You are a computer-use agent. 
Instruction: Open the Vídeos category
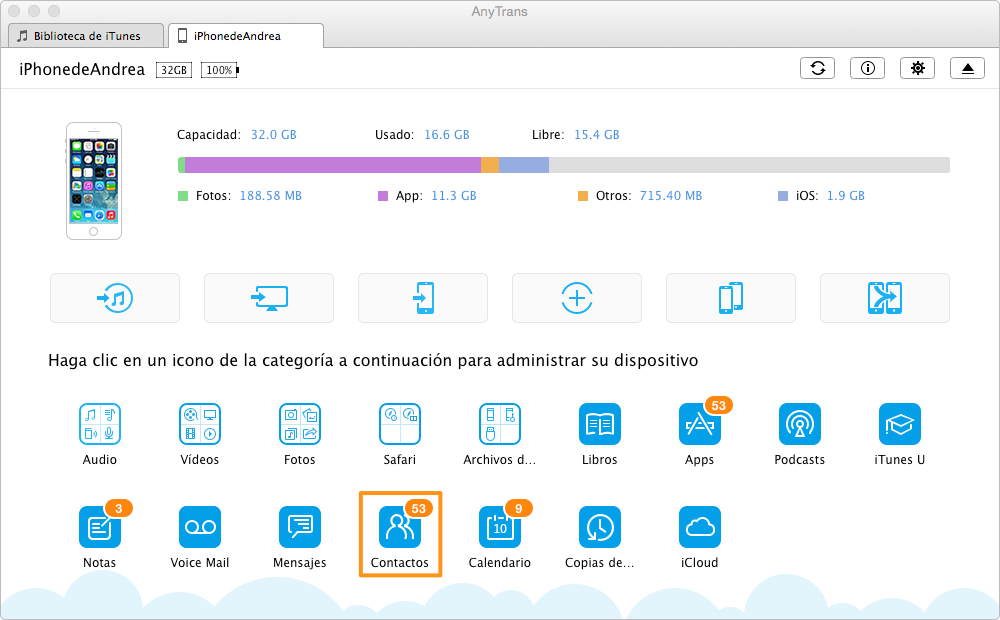pos(200,424)
